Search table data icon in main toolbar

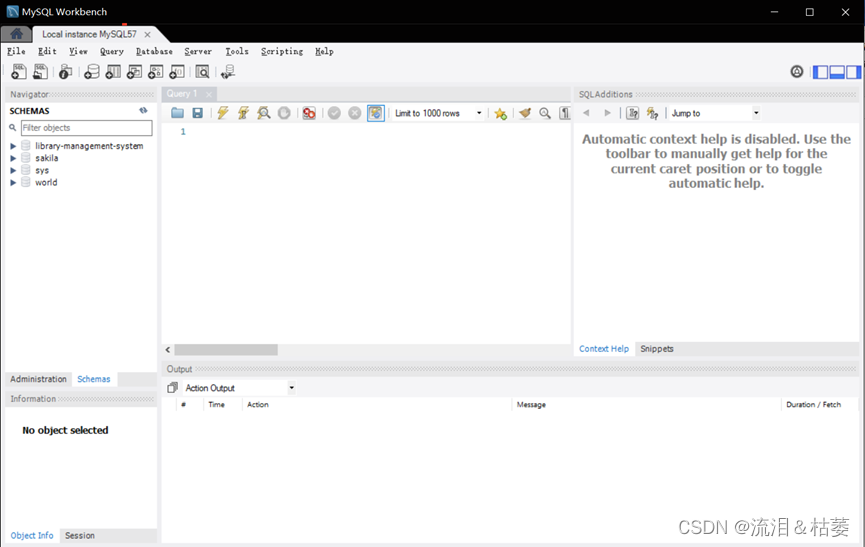202,72
